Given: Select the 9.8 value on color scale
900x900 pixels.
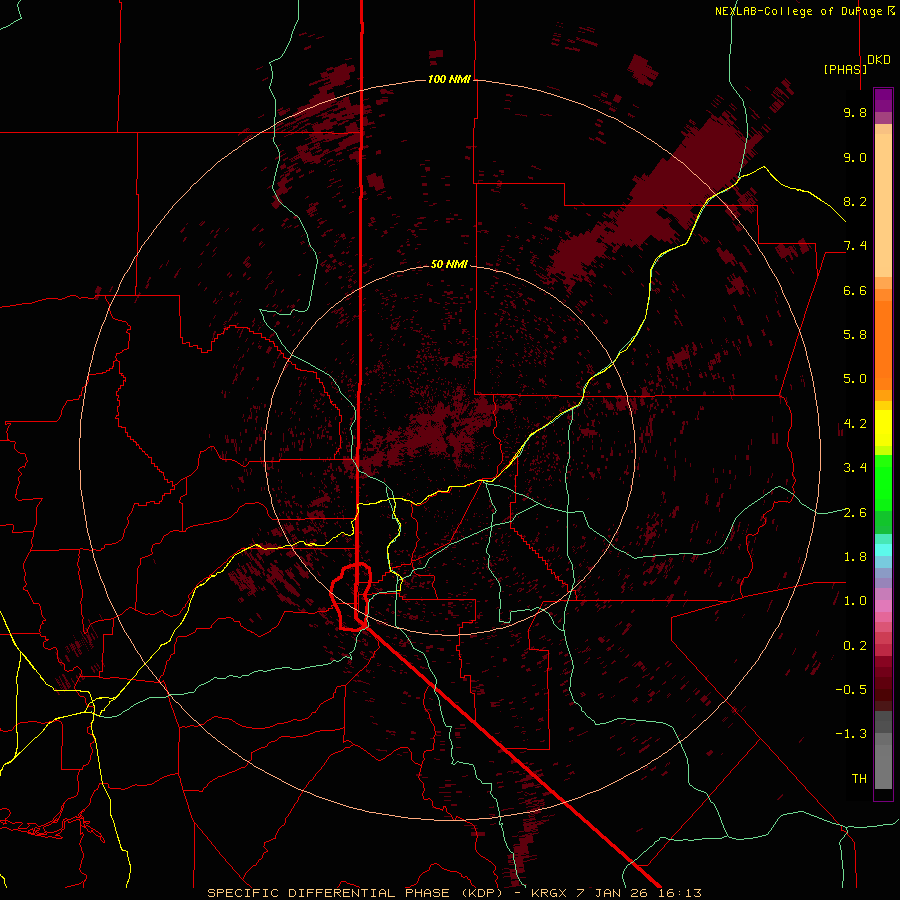Looking at the screenshot, I should 855,112.
